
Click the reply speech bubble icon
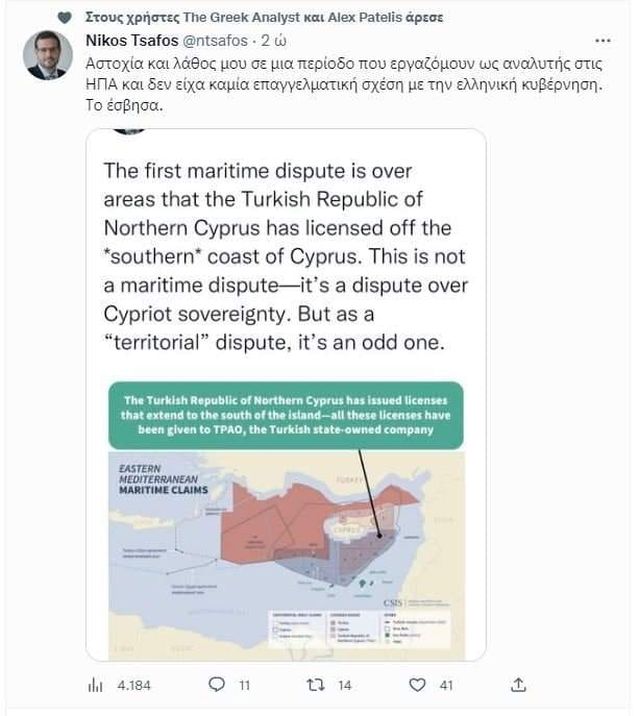click(214, 685)
